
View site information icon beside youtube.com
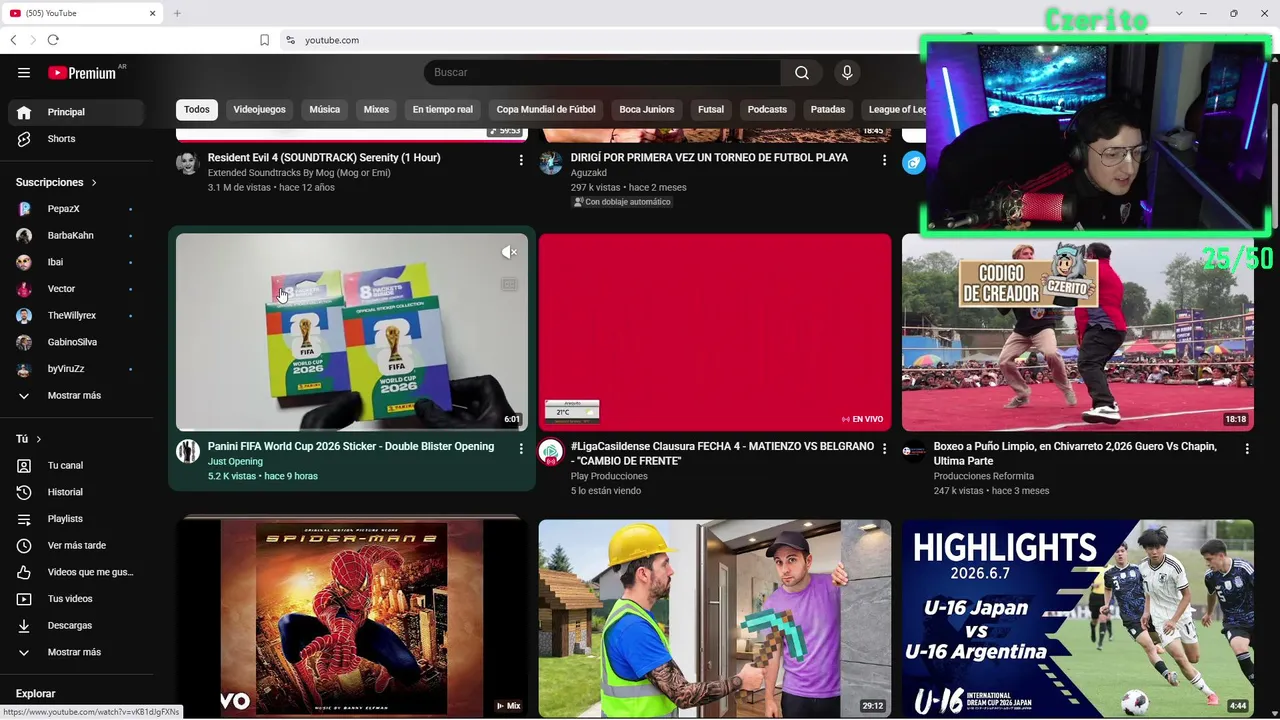point(290,40)
